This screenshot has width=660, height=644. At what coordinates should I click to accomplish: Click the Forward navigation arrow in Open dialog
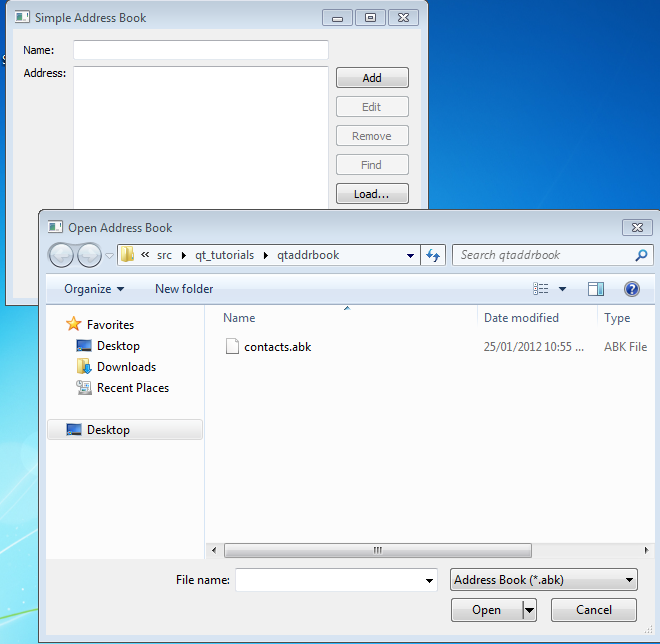pos(89,255)
